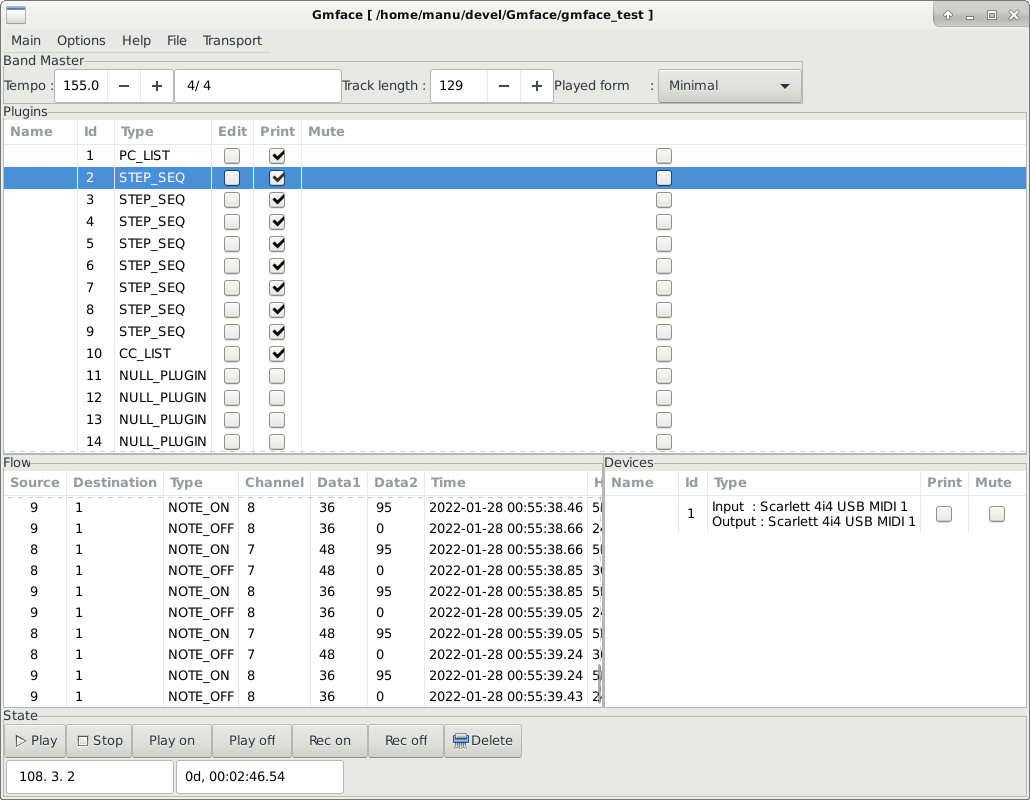Click the Rec on button
Image resolution: width=1030 pixels, height=800 pixels.
[x=330, y=741]
